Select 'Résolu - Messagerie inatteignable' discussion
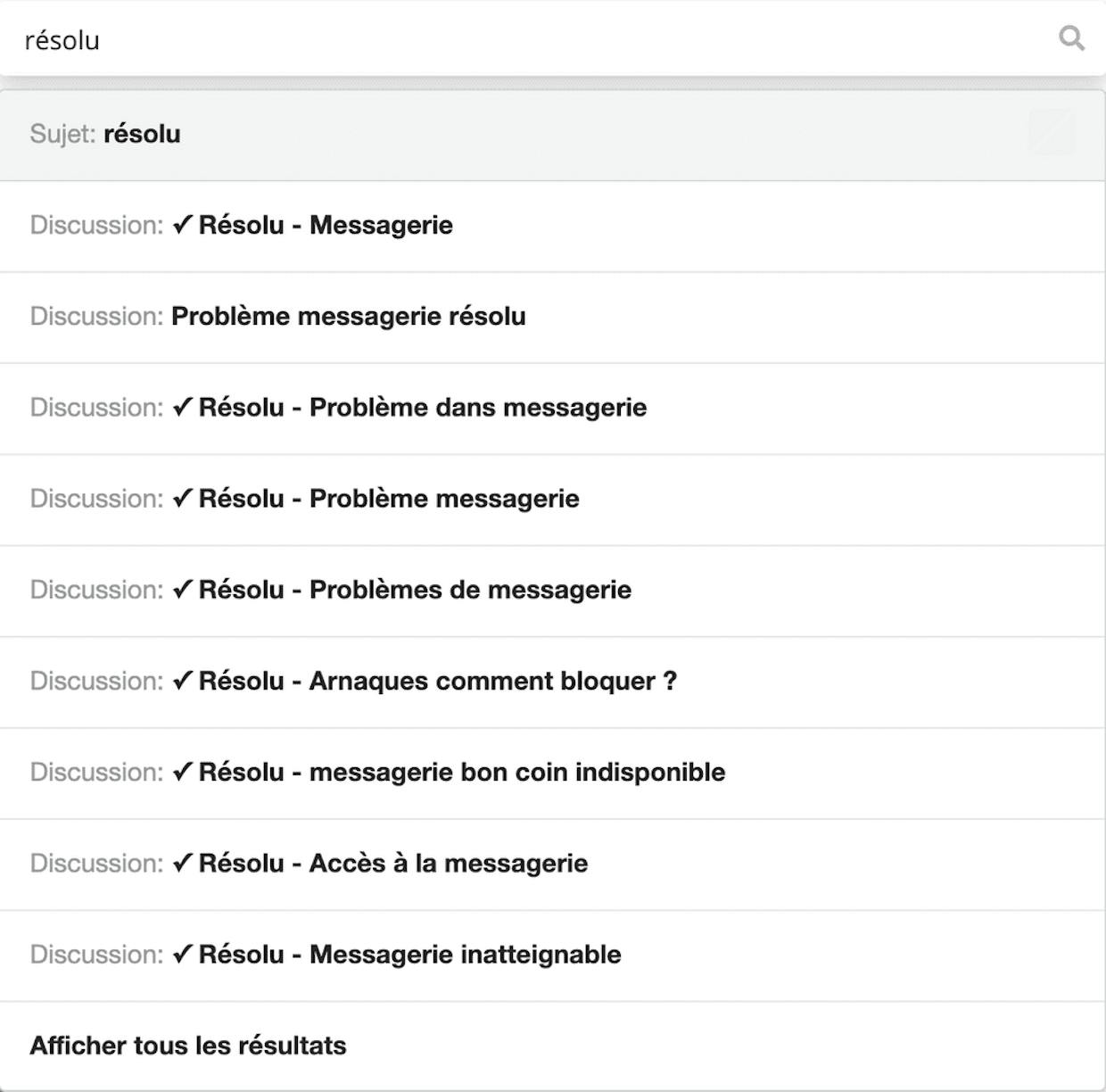Image resolution: width=1106 pixels, height=1092 pixels. click(x=553, y=955)
